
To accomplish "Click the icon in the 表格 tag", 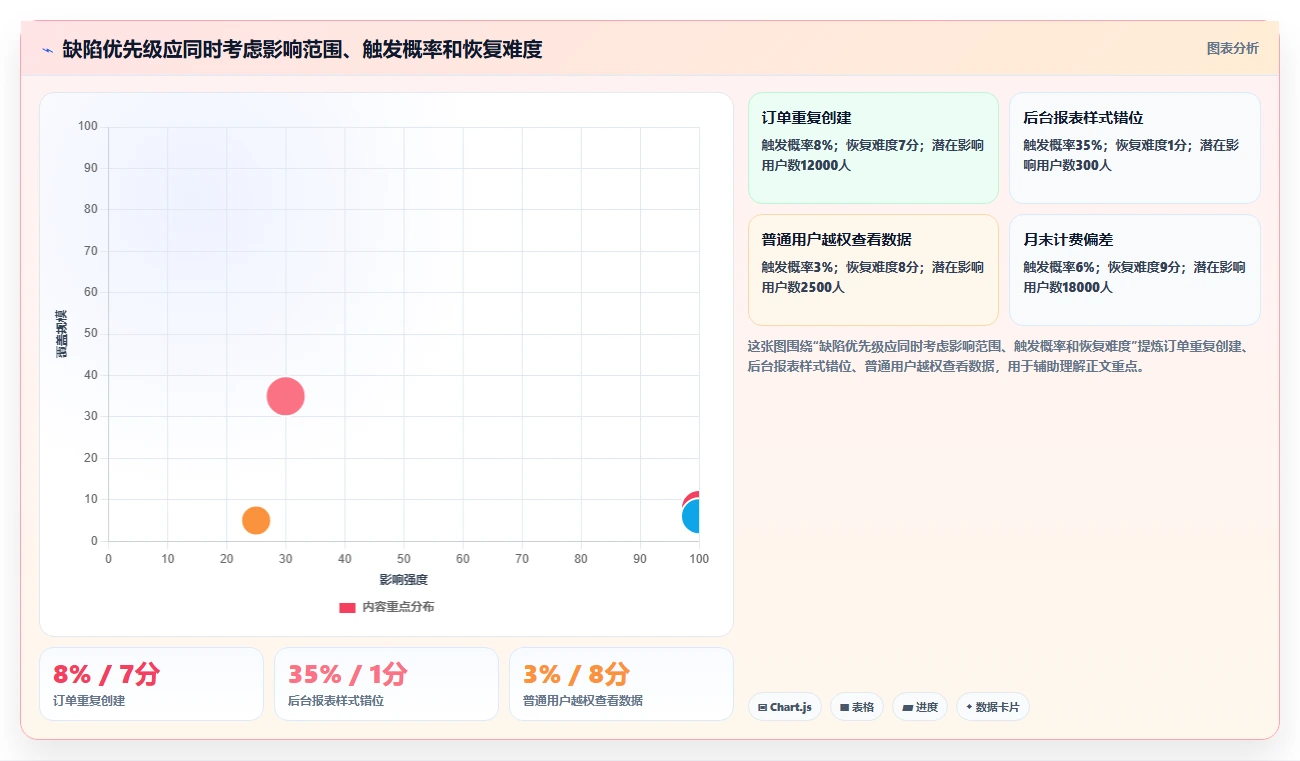I will pyautogui.click(x=844, y=708).
